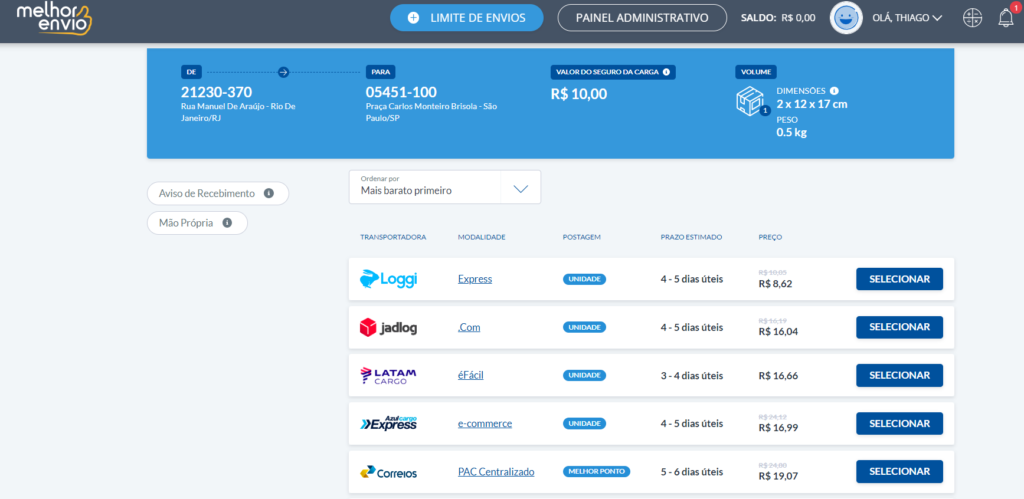Click the Postagem column header

(x=581, y=237)
